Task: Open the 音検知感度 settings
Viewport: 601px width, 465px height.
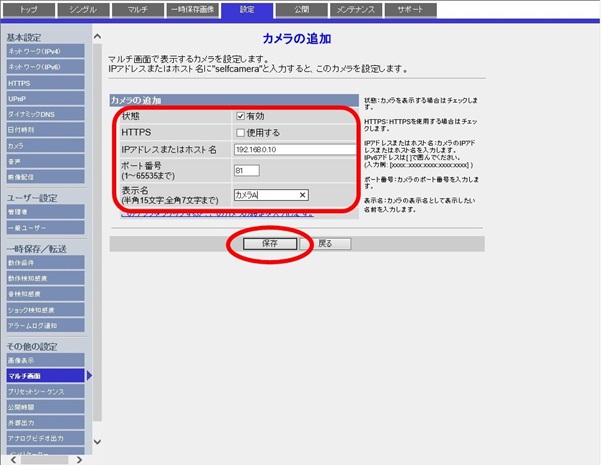Action: pos(45,294)
